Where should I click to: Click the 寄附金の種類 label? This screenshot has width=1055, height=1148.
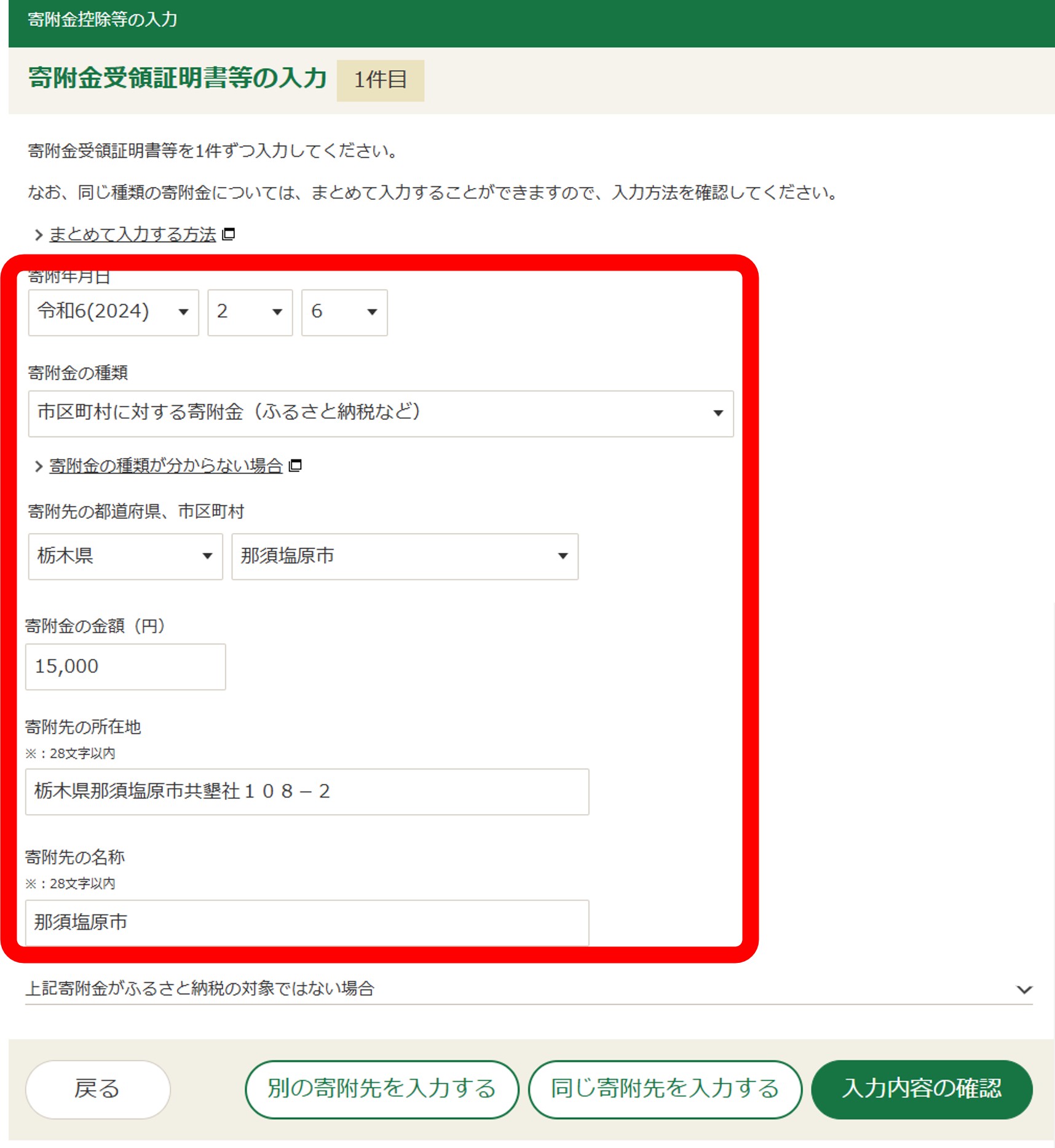tap(78, 373)
